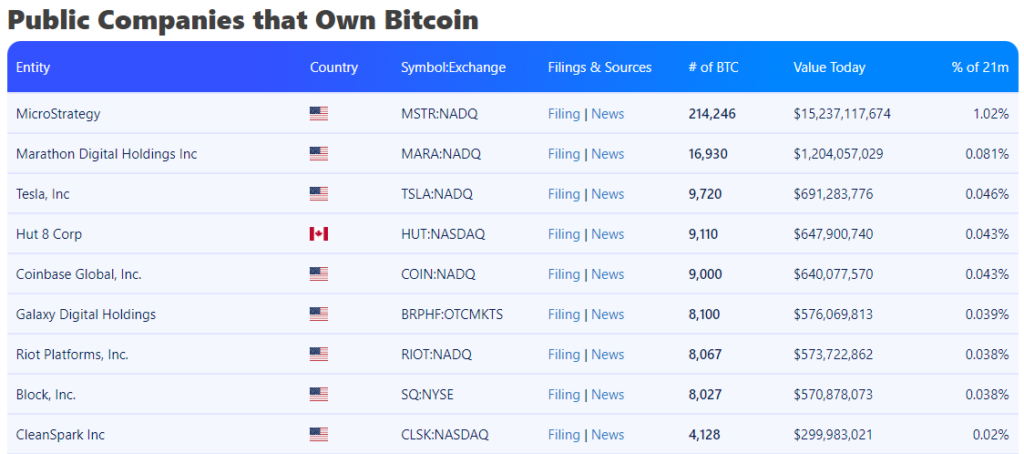The image size is (1024, 454).
Task: Open News link for Coinbase Global
Action: pos(607,274)
